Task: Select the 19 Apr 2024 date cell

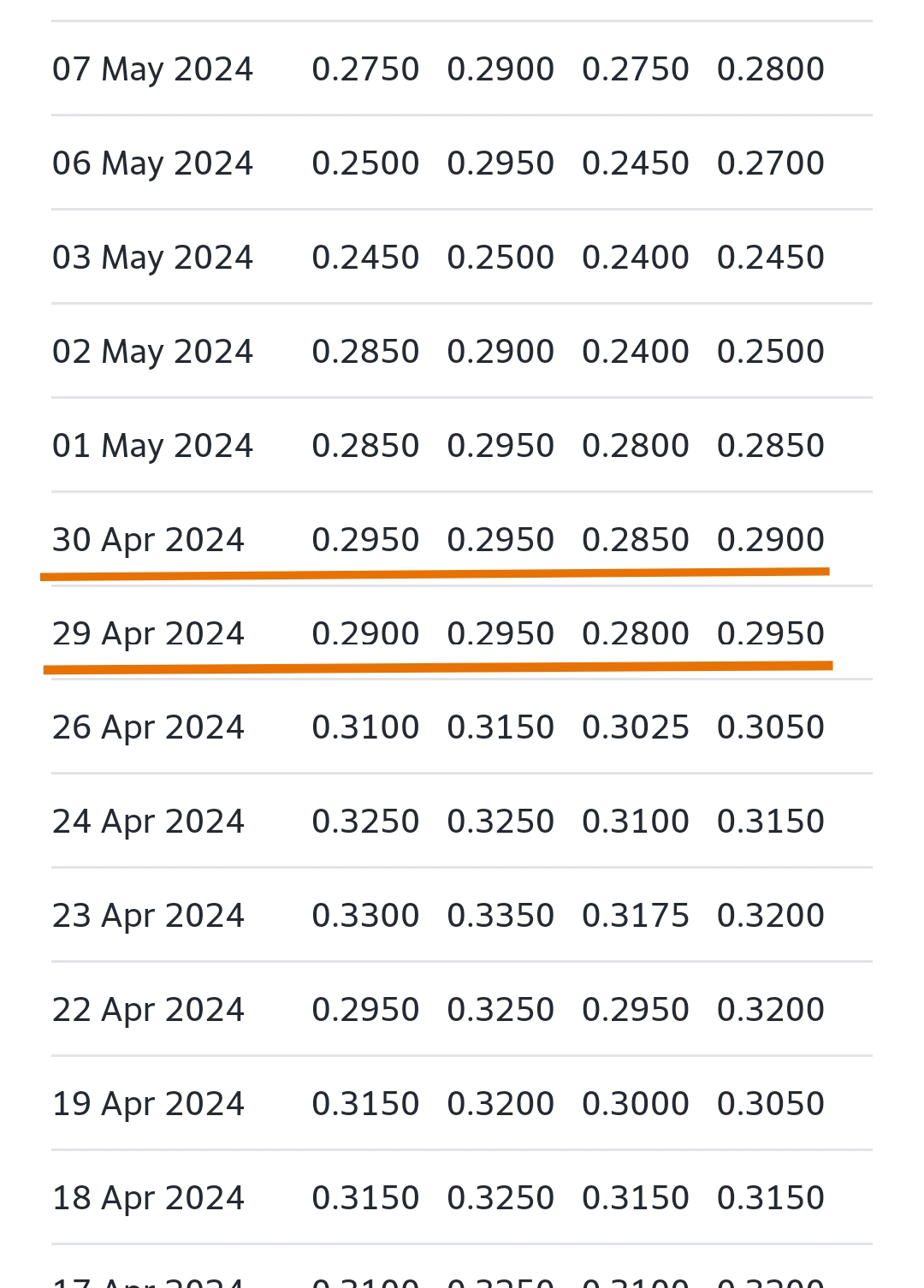Action: coord(148,1104)
